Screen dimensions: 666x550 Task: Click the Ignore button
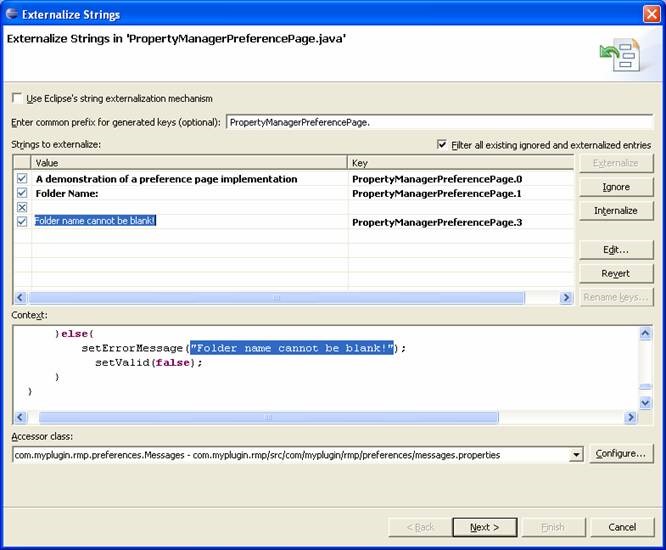click(x=616, y=187)
